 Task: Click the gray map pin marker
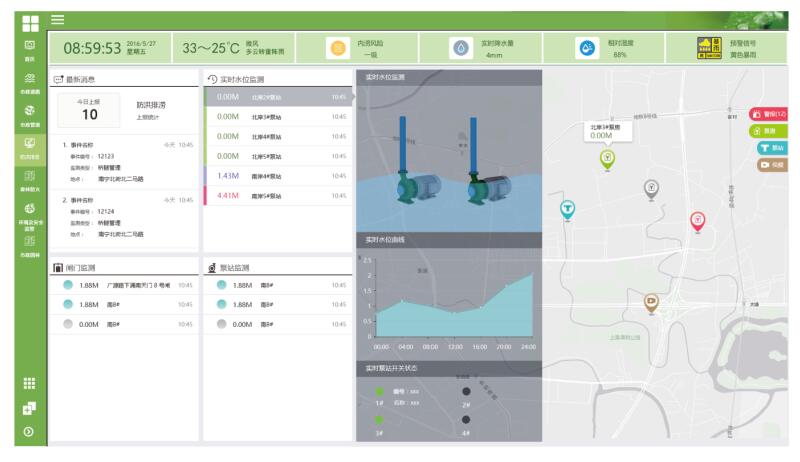[x=651, y=187]
